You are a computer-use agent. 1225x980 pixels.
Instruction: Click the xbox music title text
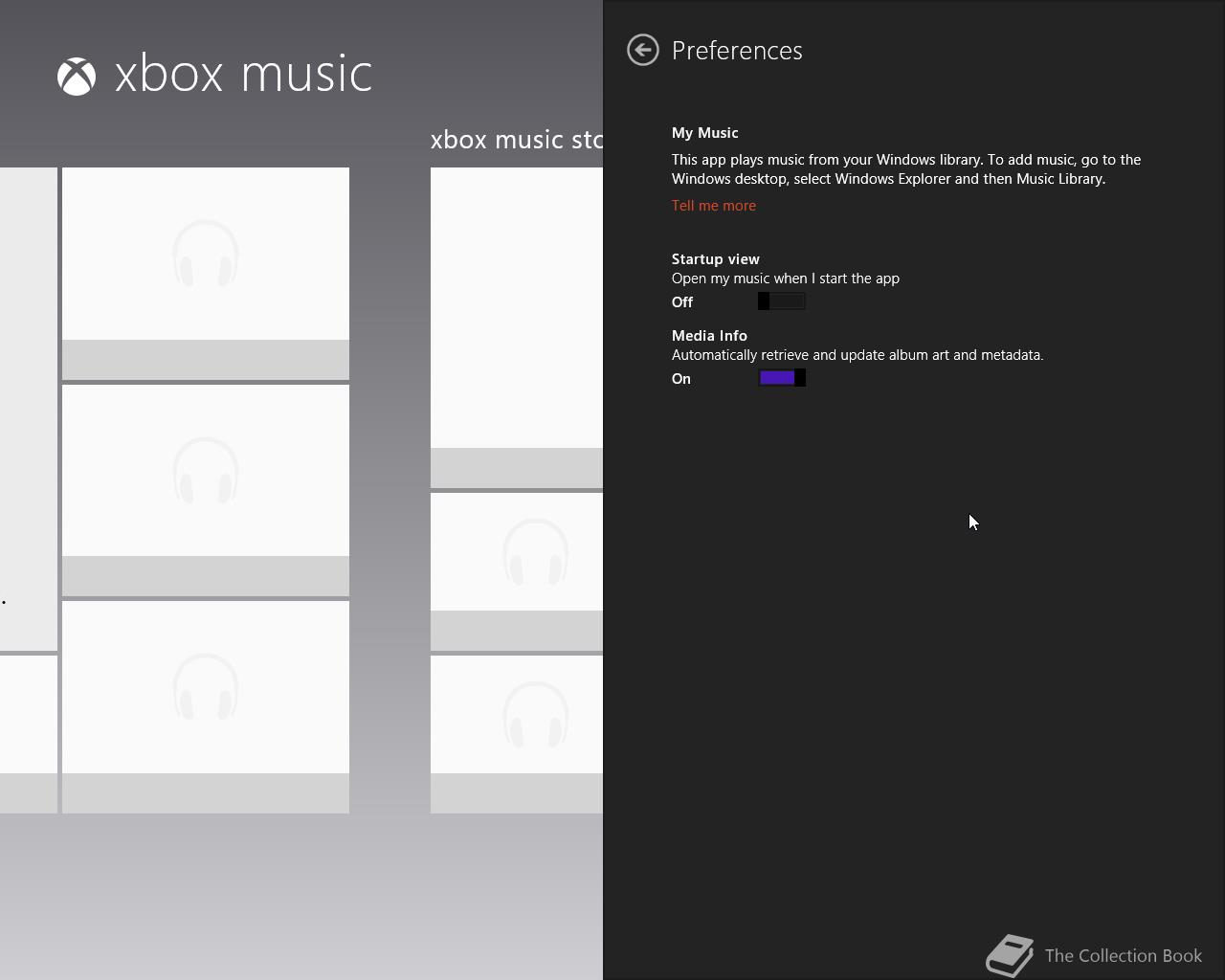click(243, 75)
